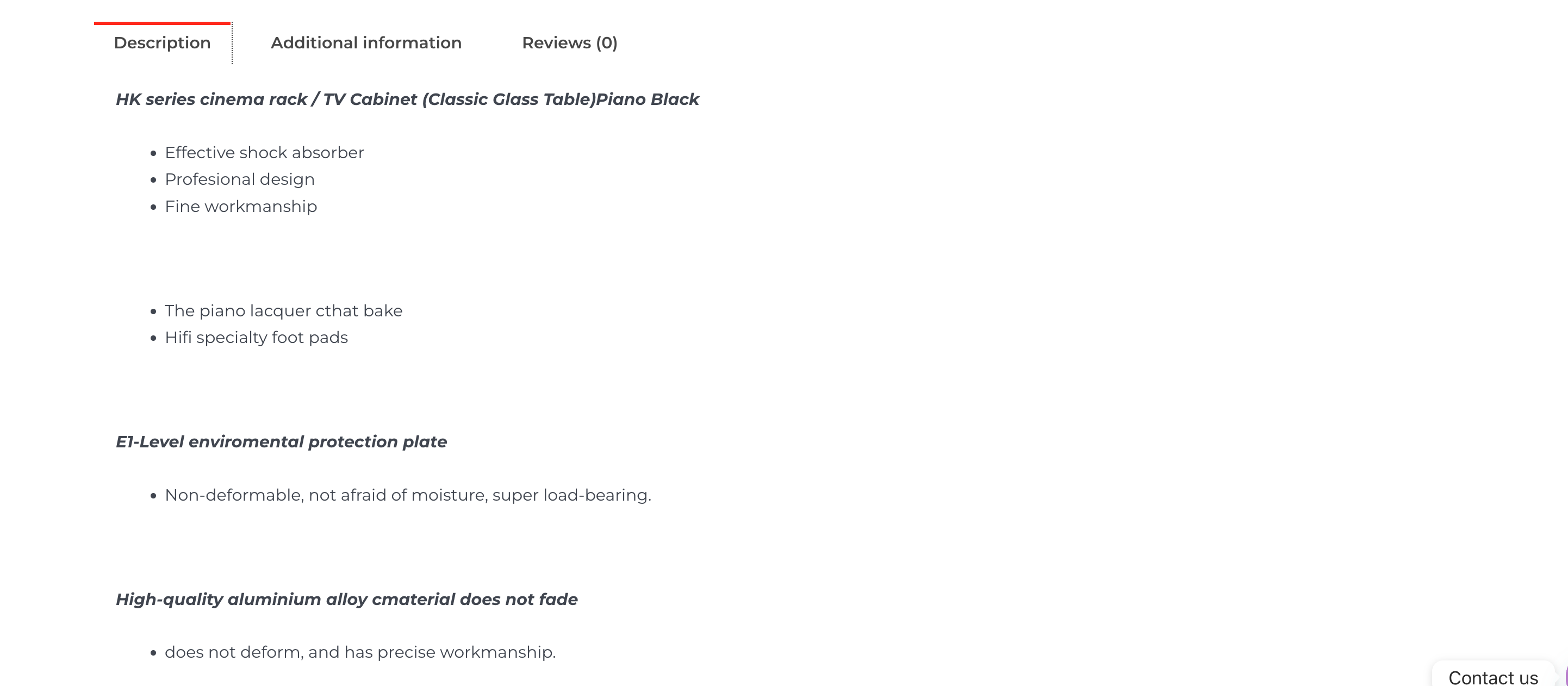Click the piano lacquer cthat bake item
Image resolution: width=1568 pixels, height=686 pixels.
pyautogui.click(x=284, y=310)
